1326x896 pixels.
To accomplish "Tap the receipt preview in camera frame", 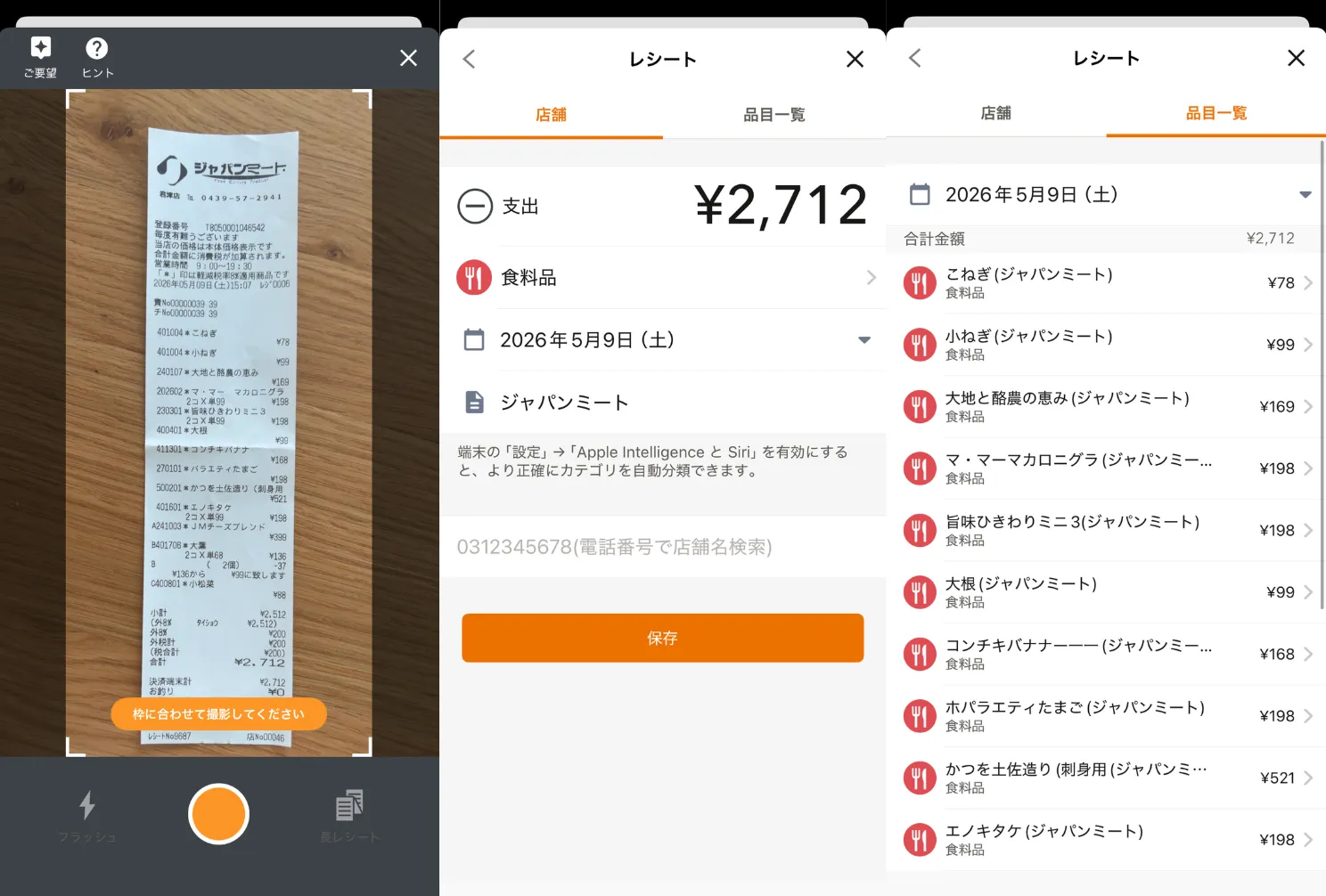I will point(219,423).
